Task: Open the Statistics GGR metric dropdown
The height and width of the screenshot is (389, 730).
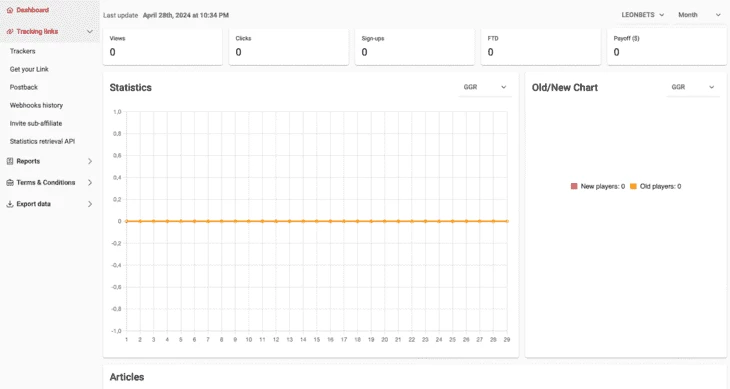Action: (x=485, y=87)
